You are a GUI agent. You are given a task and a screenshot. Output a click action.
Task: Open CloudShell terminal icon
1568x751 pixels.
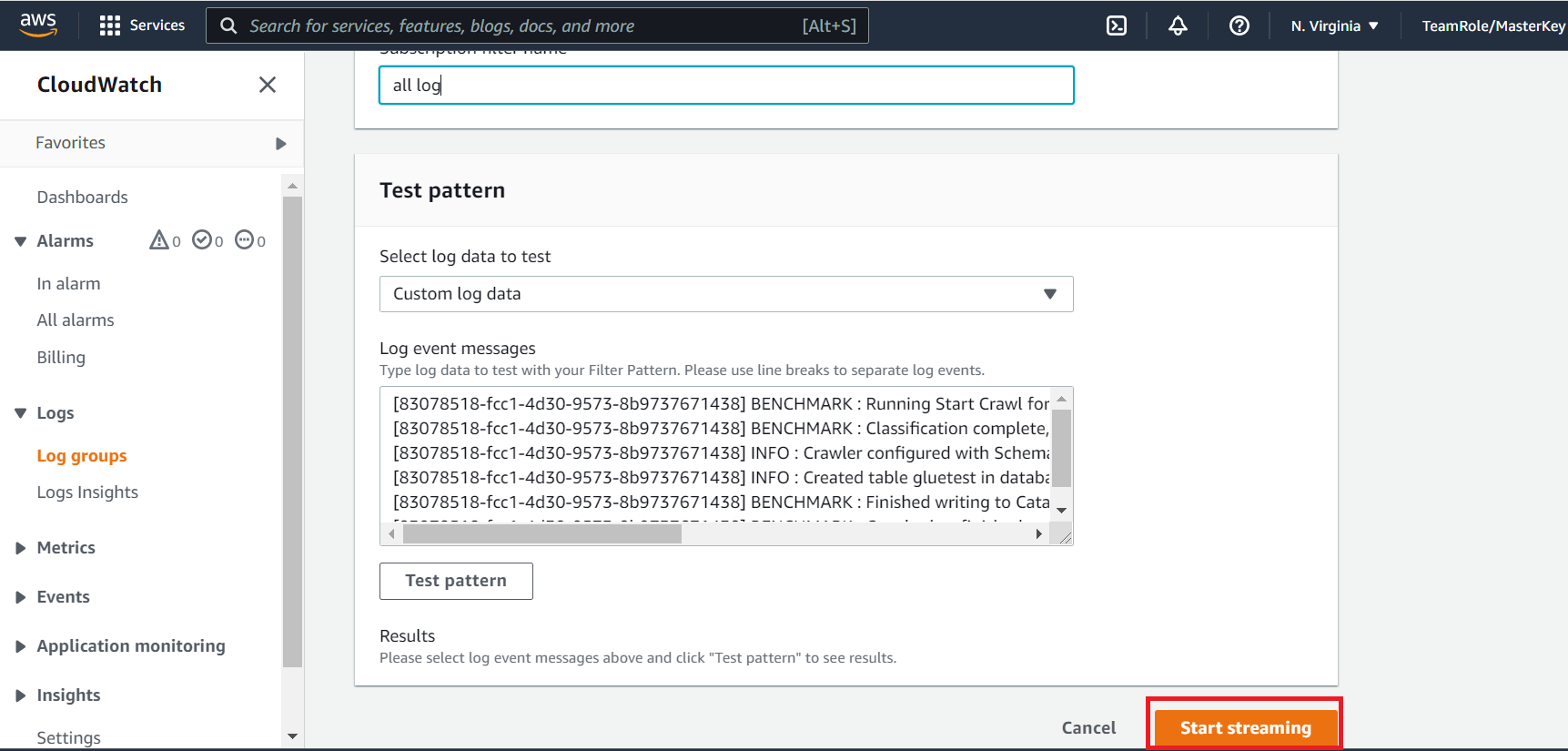tap(1117, 25)
